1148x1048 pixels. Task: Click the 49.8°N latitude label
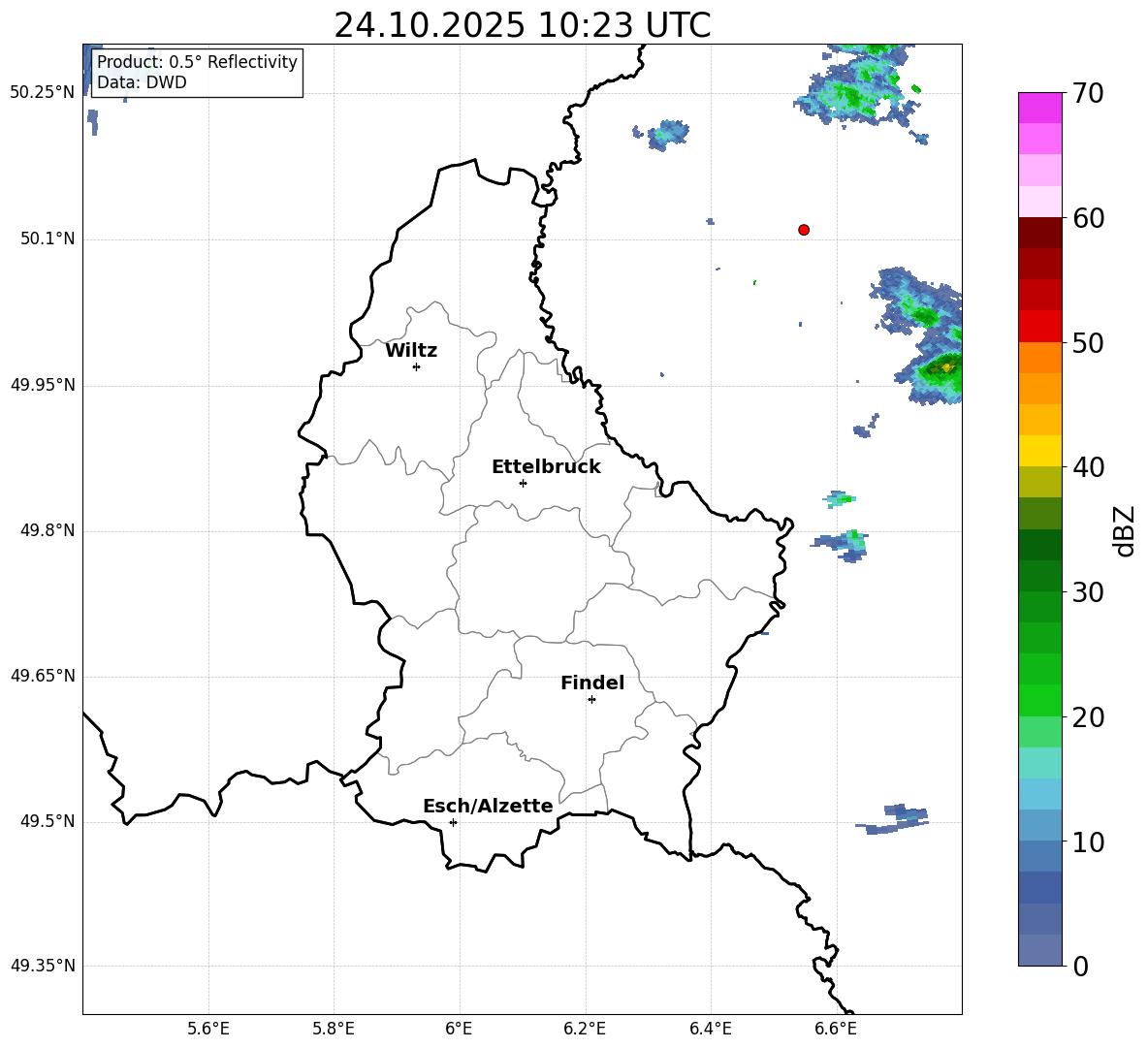tap(48, 530)
